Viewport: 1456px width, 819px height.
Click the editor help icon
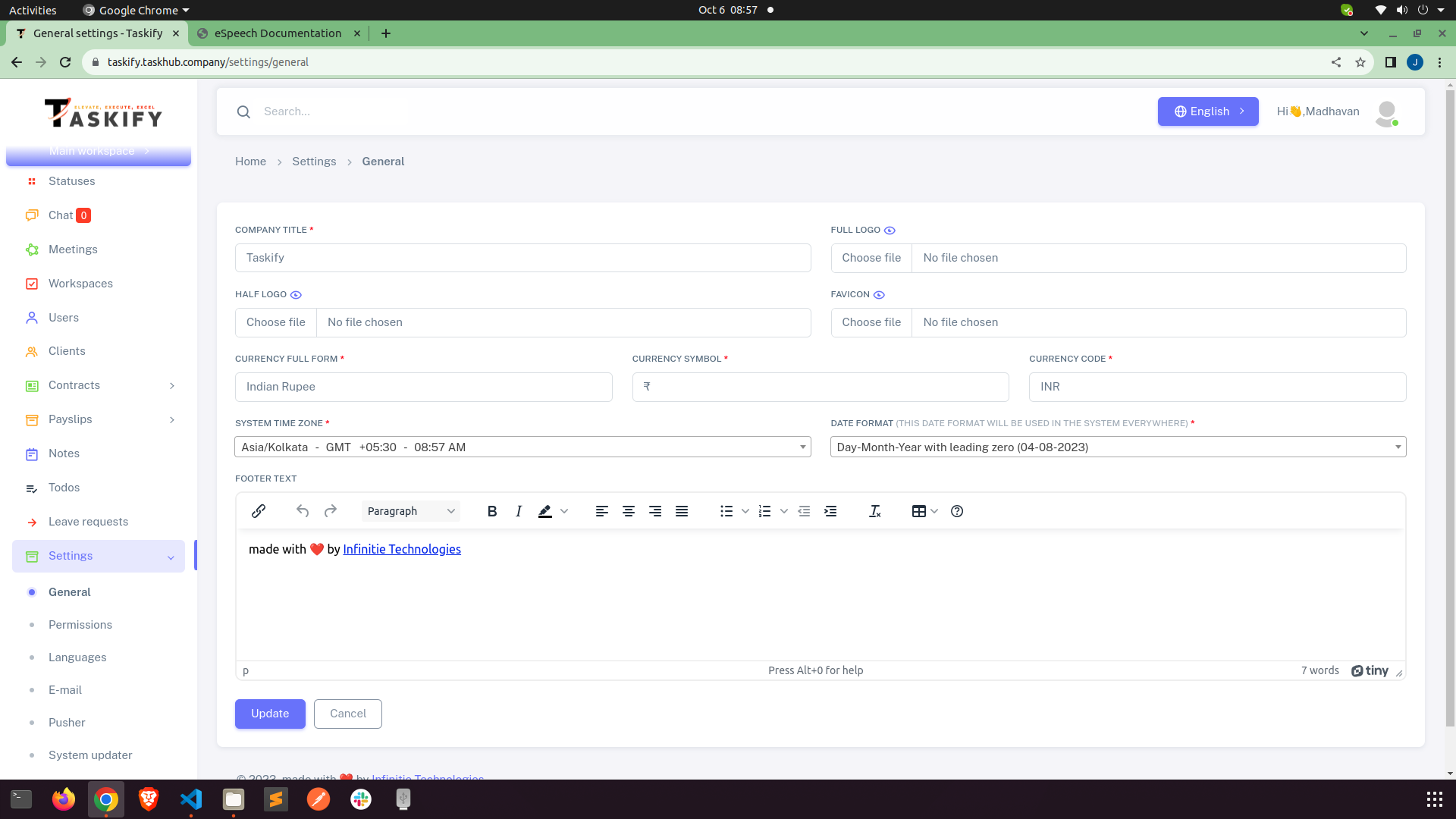point(957,511)
